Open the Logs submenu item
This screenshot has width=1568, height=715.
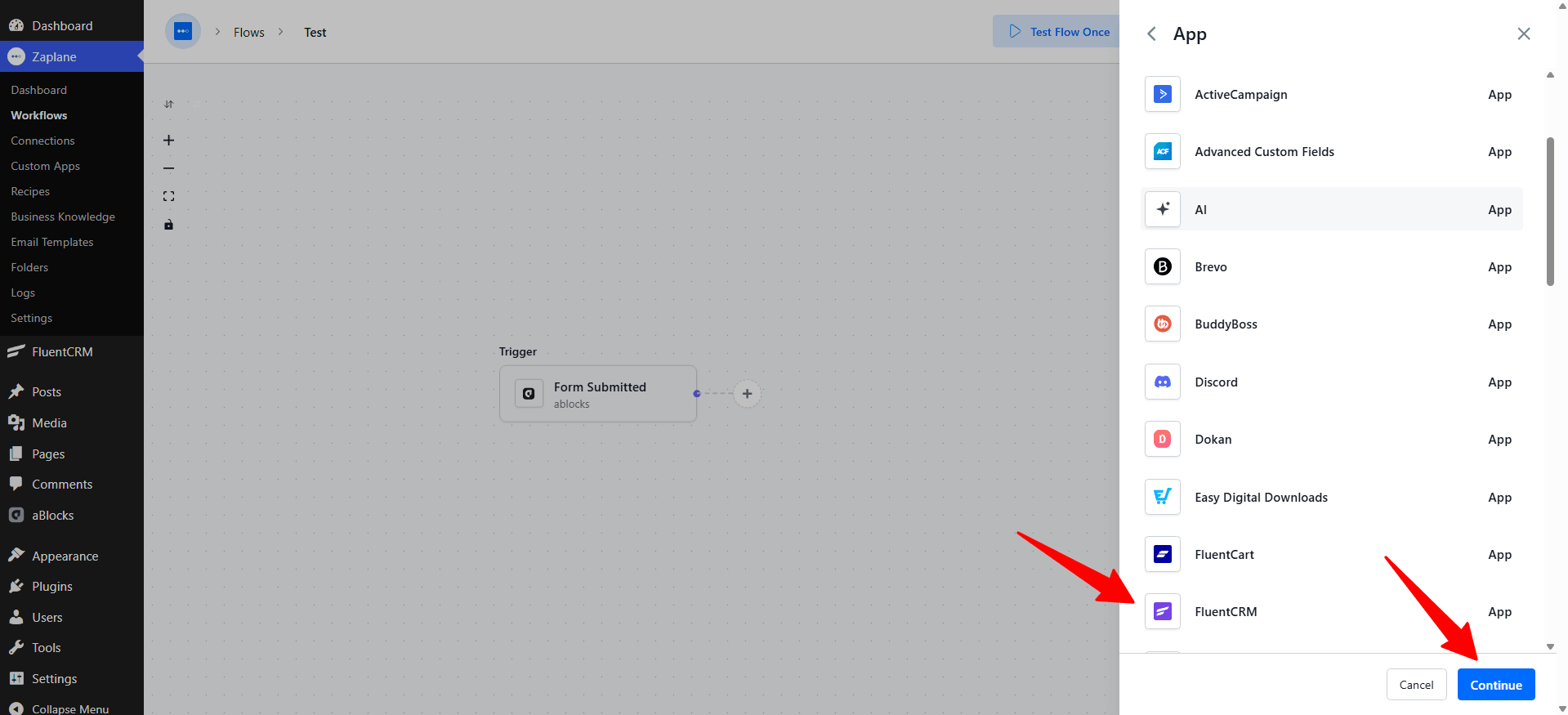[x=23, y=293]
